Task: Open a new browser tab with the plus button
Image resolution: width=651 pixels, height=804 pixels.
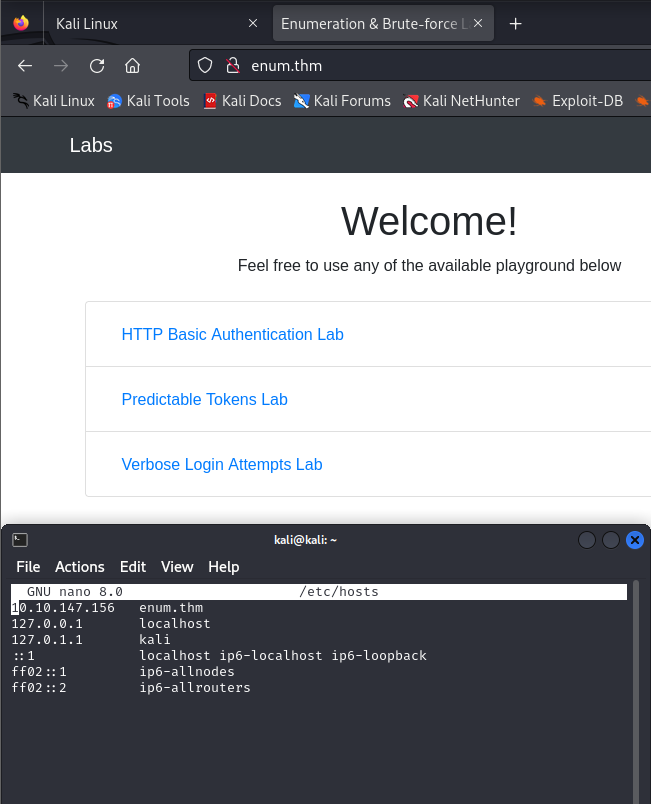Action: [515, 23]
